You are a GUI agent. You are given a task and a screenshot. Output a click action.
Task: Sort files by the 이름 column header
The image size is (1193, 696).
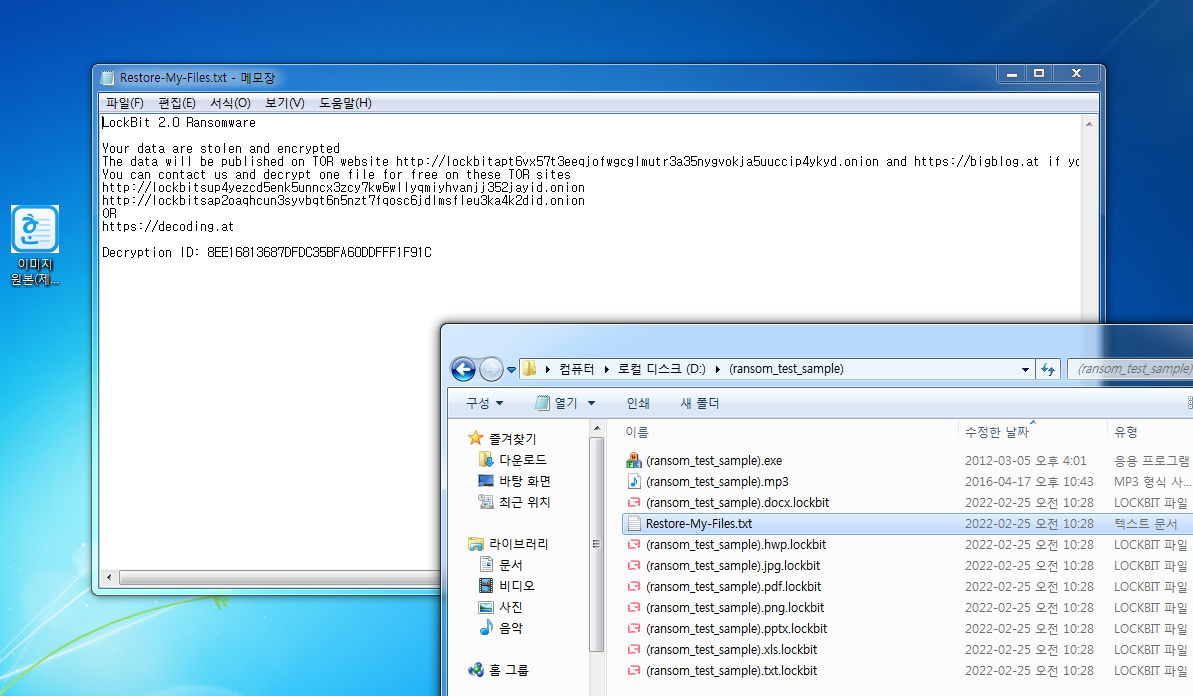click(637, 432)
